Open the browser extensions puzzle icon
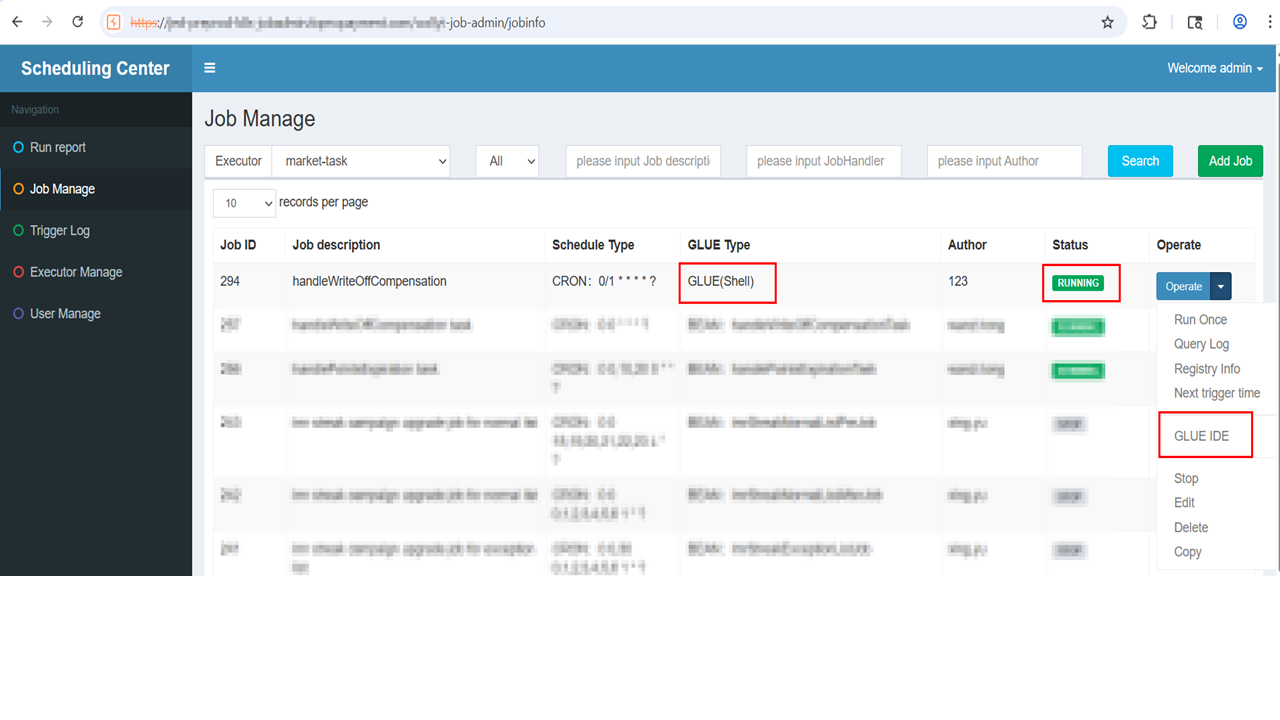 tap(1150, 22)
